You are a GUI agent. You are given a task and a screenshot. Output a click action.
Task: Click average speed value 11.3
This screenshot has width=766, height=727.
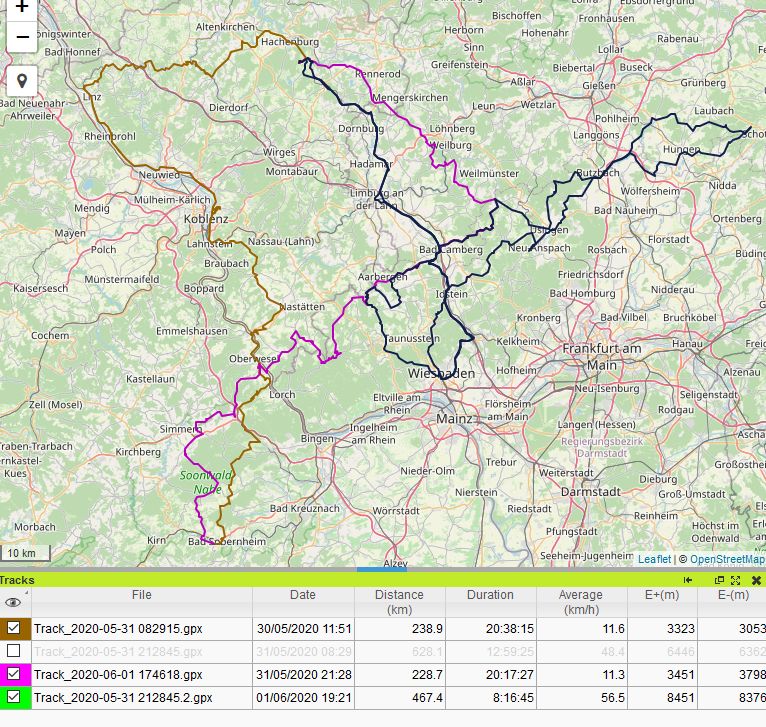[x=614, y=674]
